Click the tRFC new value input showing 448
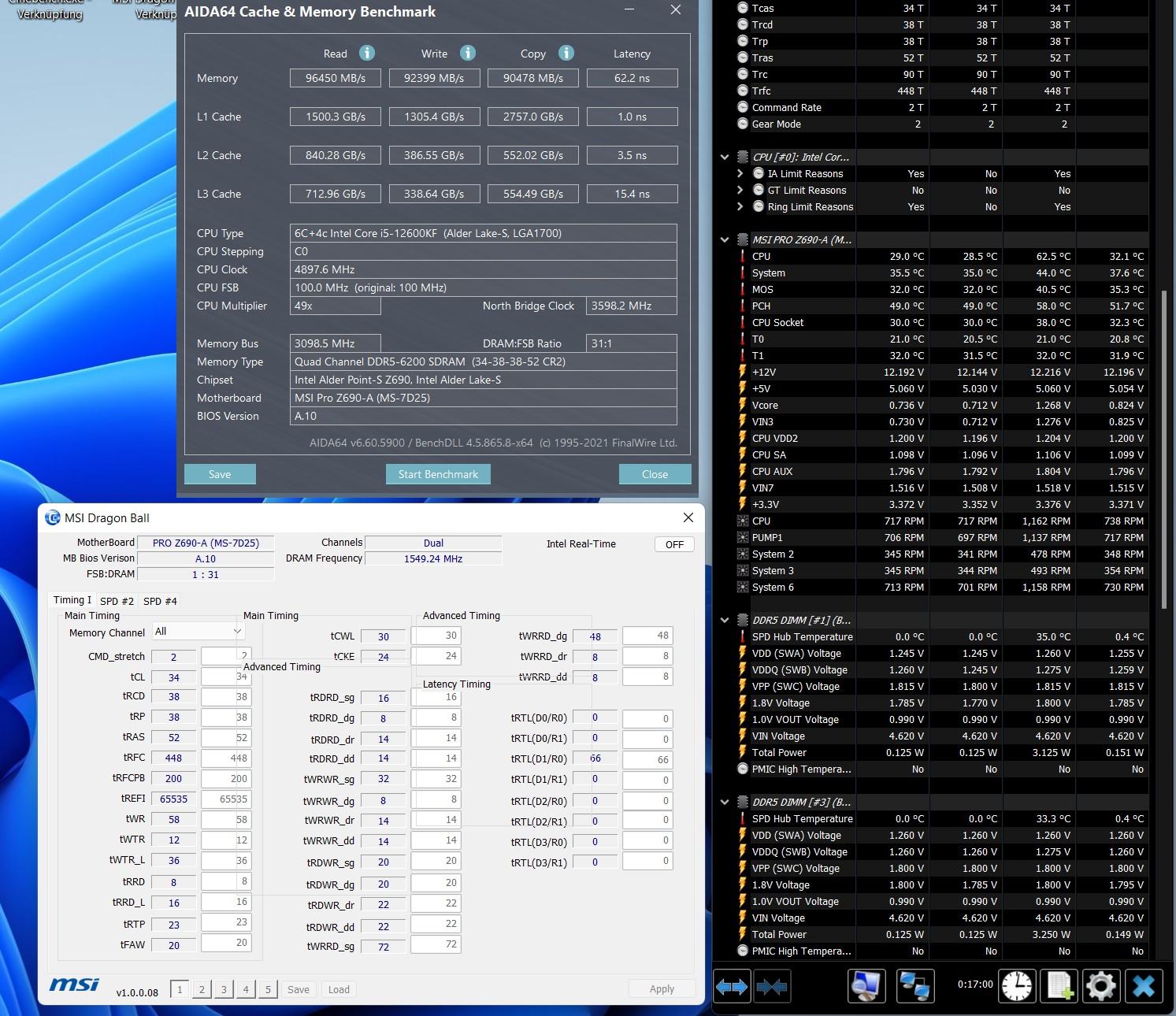Screen dimensions: 1176x1016 pyautogui.click(x=226, y=758)
